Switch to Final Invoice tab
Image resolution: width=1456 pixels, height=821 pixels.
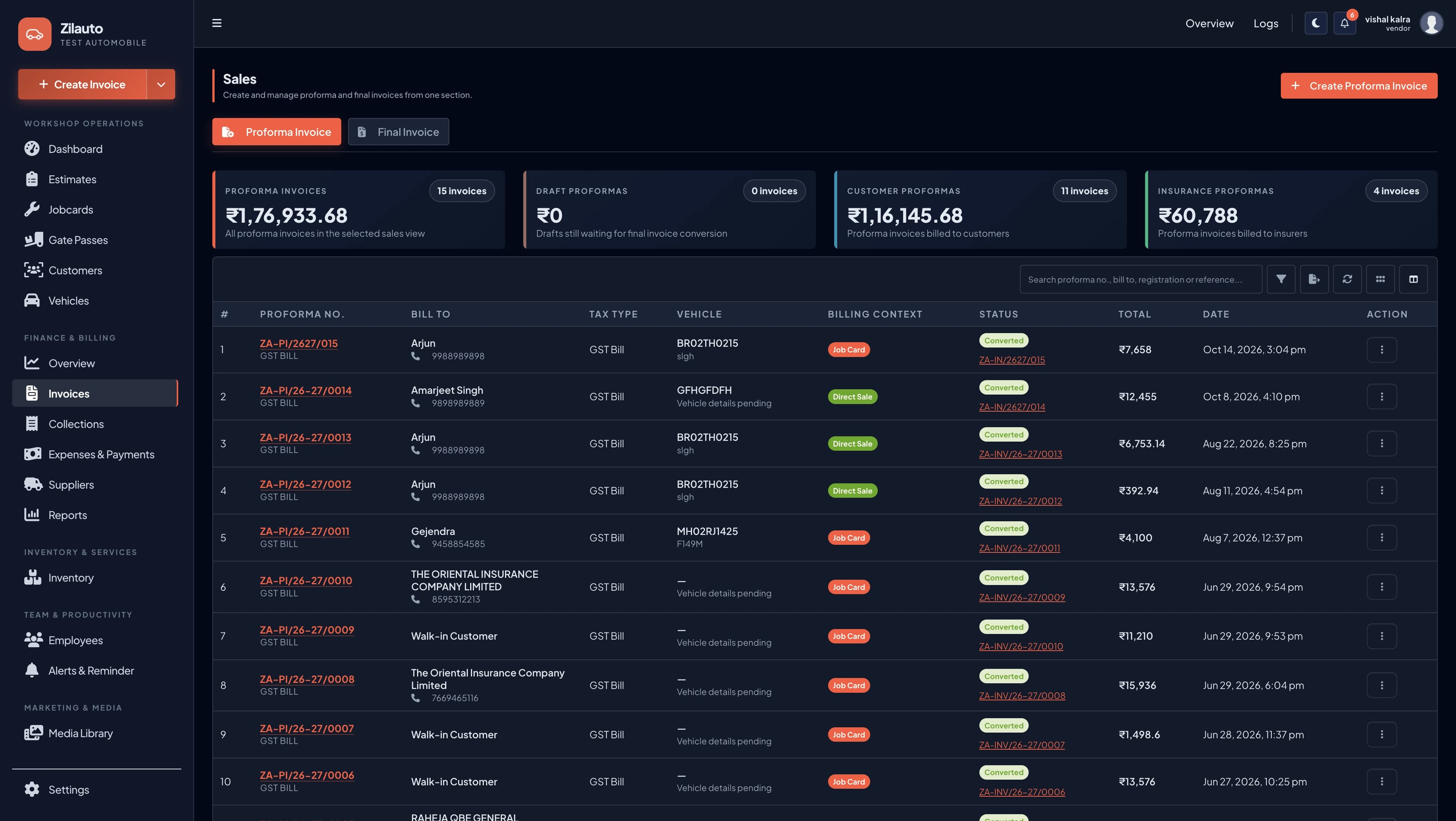(x=399, y=132)
